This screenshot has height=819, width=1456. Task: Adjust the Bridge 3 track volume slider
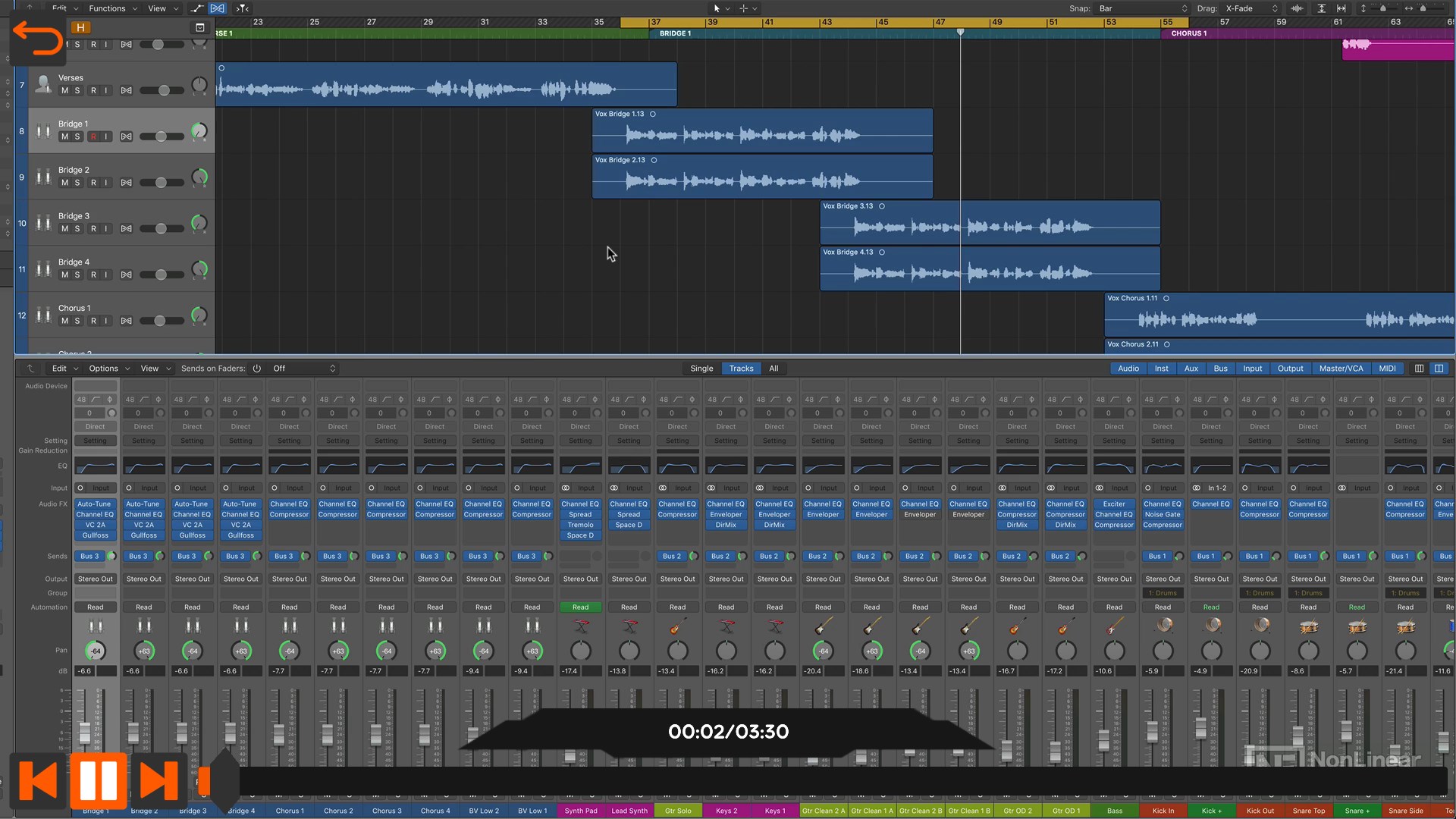click(x=161, y=229)
